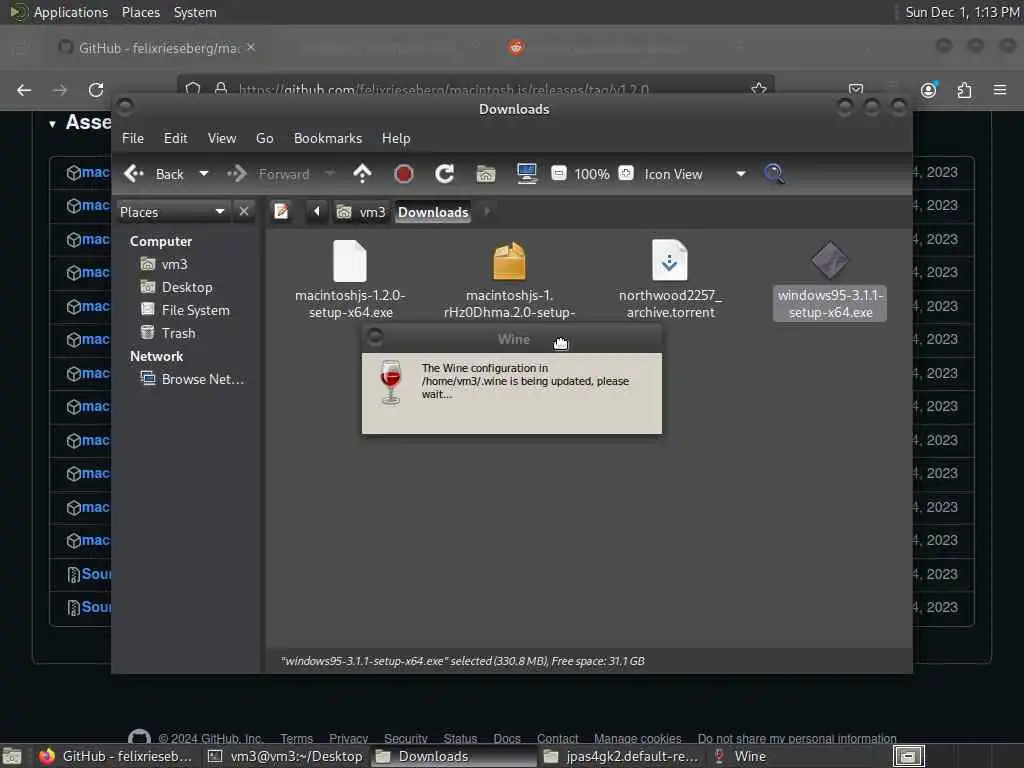Switch to Downloads taskbar item
1024x768 pixels.
(x=454, y=756)
